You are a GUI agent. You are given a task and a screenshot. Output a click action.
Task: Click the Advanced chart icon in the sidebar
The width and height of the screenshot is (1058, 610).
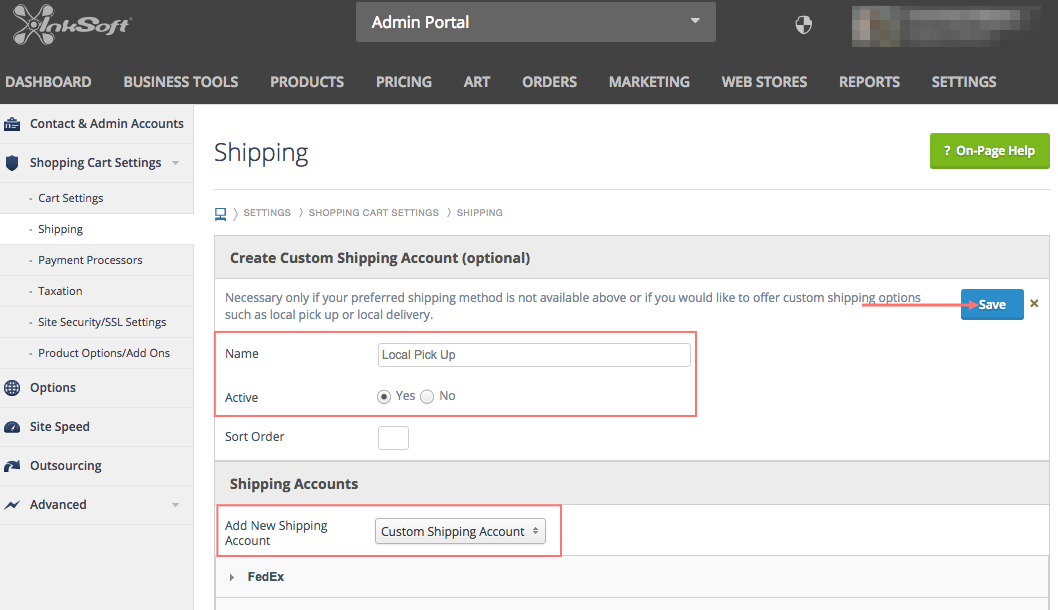[x=12, y=504]
